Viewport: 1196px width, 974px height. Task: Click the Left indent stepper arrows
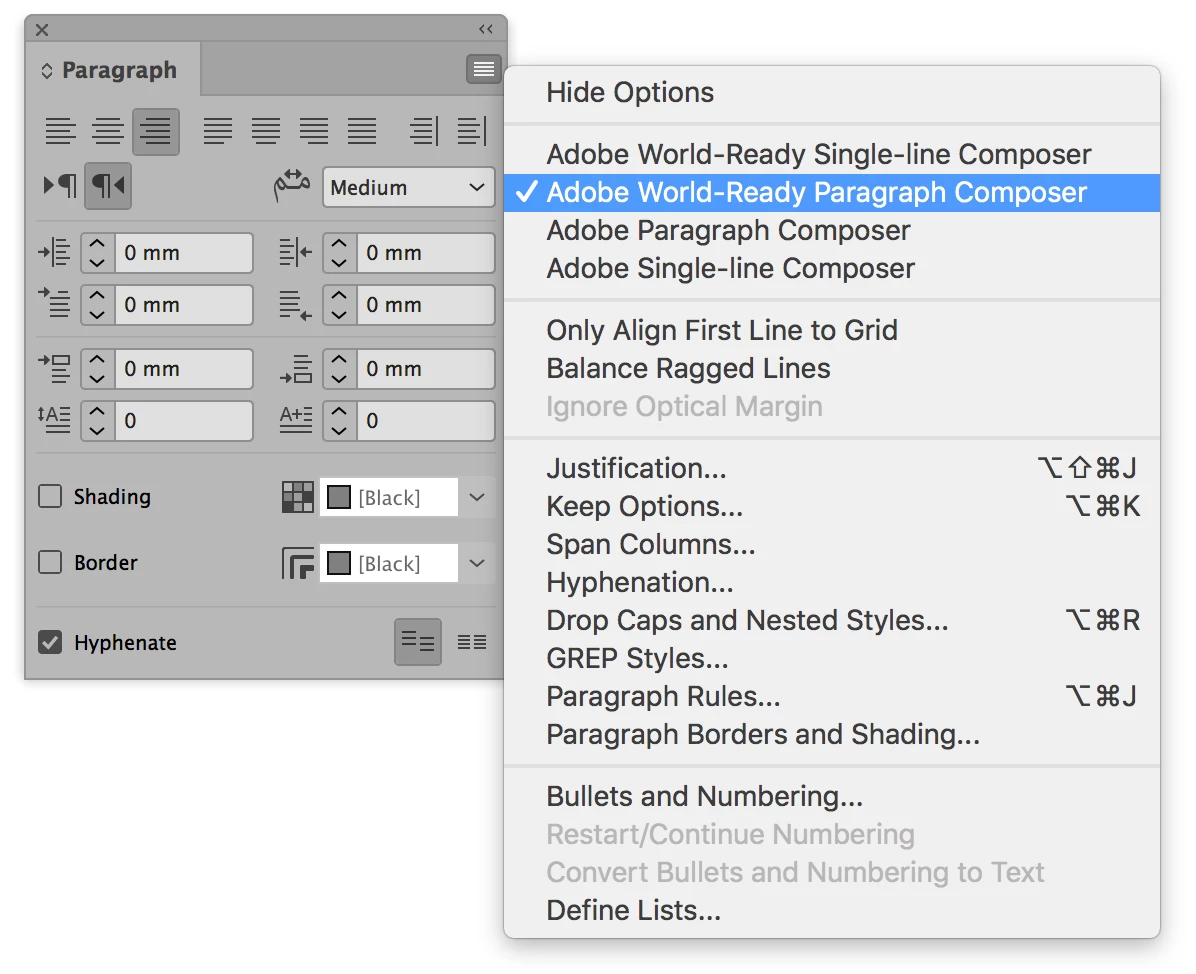98,252
